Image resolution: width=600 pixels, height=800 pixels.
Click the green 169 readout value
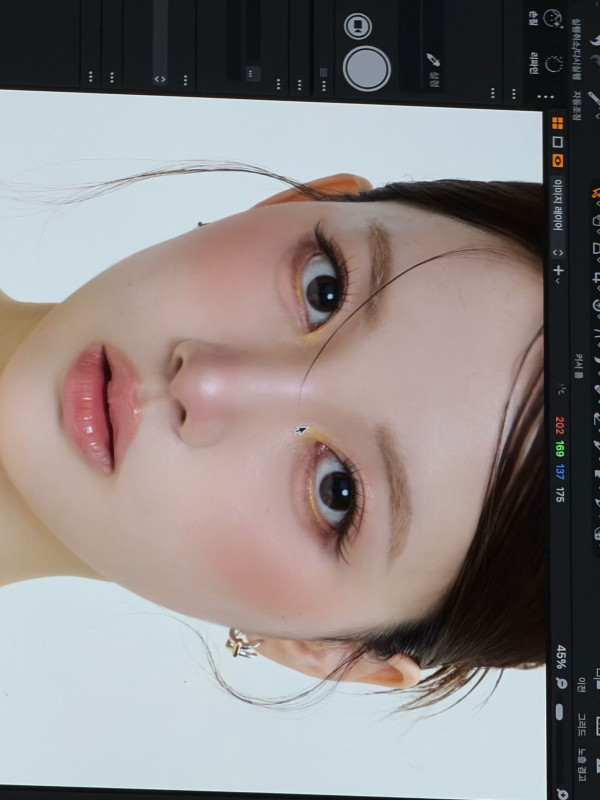coord(559,449)
